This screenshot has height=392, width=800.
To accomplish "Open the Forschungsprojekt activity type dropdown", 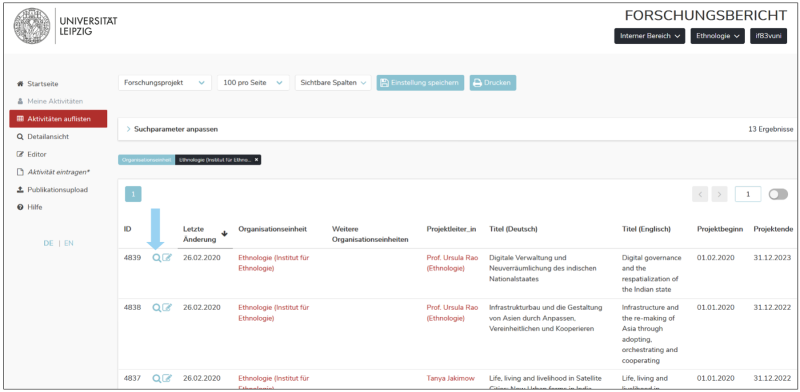I will tap(165, 83).
